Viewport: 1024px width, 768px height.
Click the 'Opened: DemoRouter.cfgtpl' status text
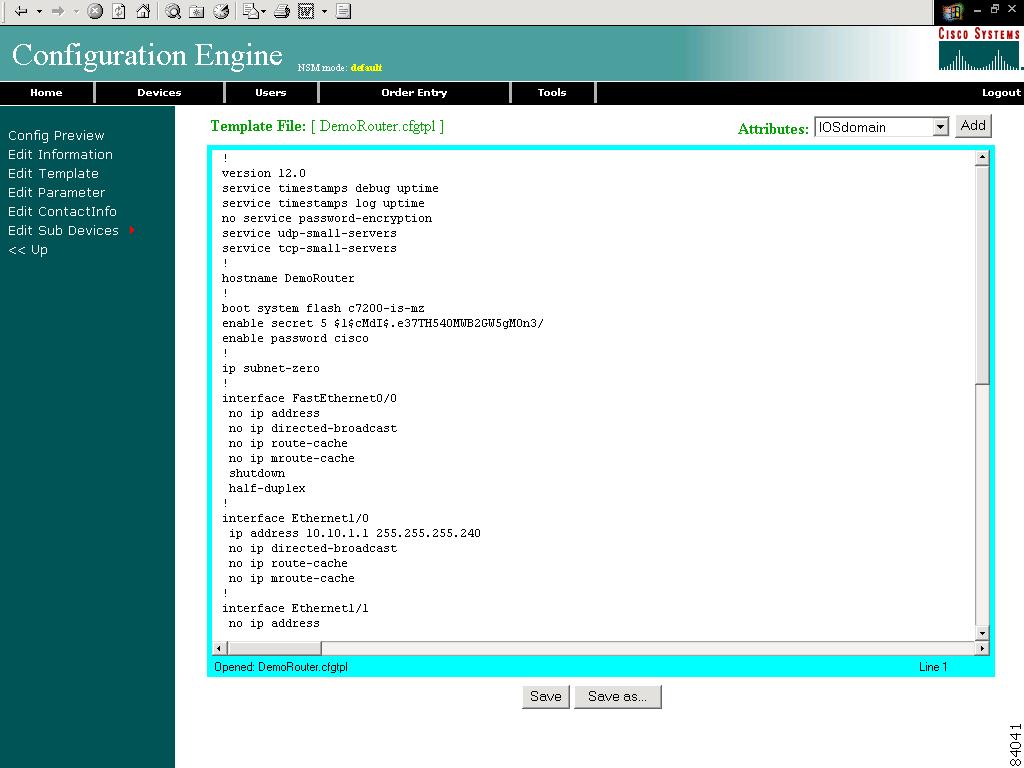(281, 667)
